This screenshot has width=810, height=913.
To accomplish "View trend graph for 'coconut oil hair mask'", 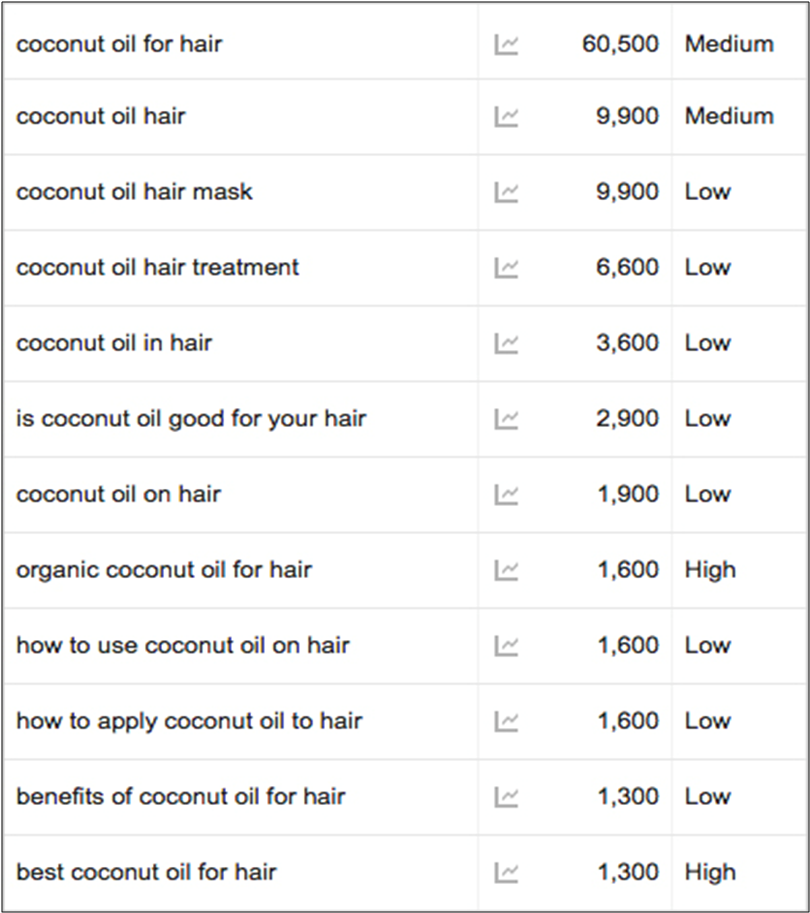I will [507, 192].
